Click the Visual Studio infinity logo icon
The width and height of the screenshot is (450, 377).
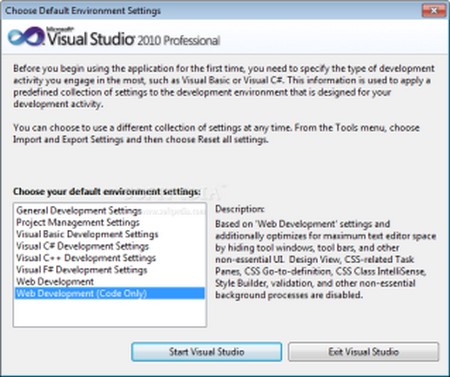click(26, 36)
